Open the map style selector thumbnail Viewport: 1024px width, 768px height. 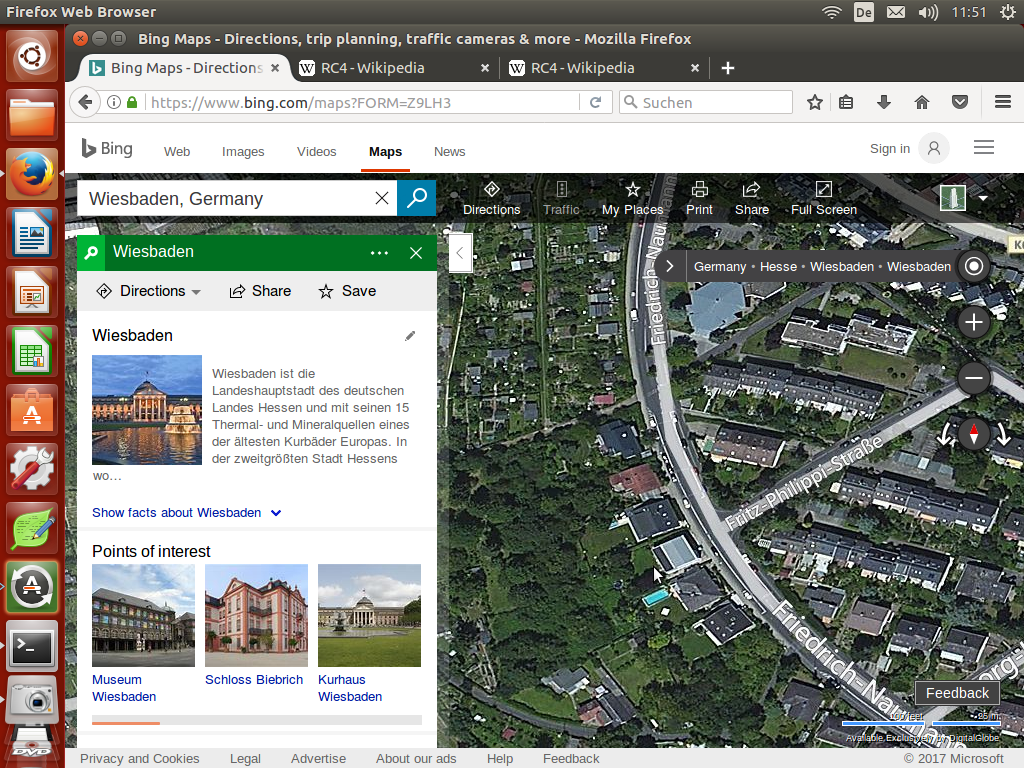[952, 198]
